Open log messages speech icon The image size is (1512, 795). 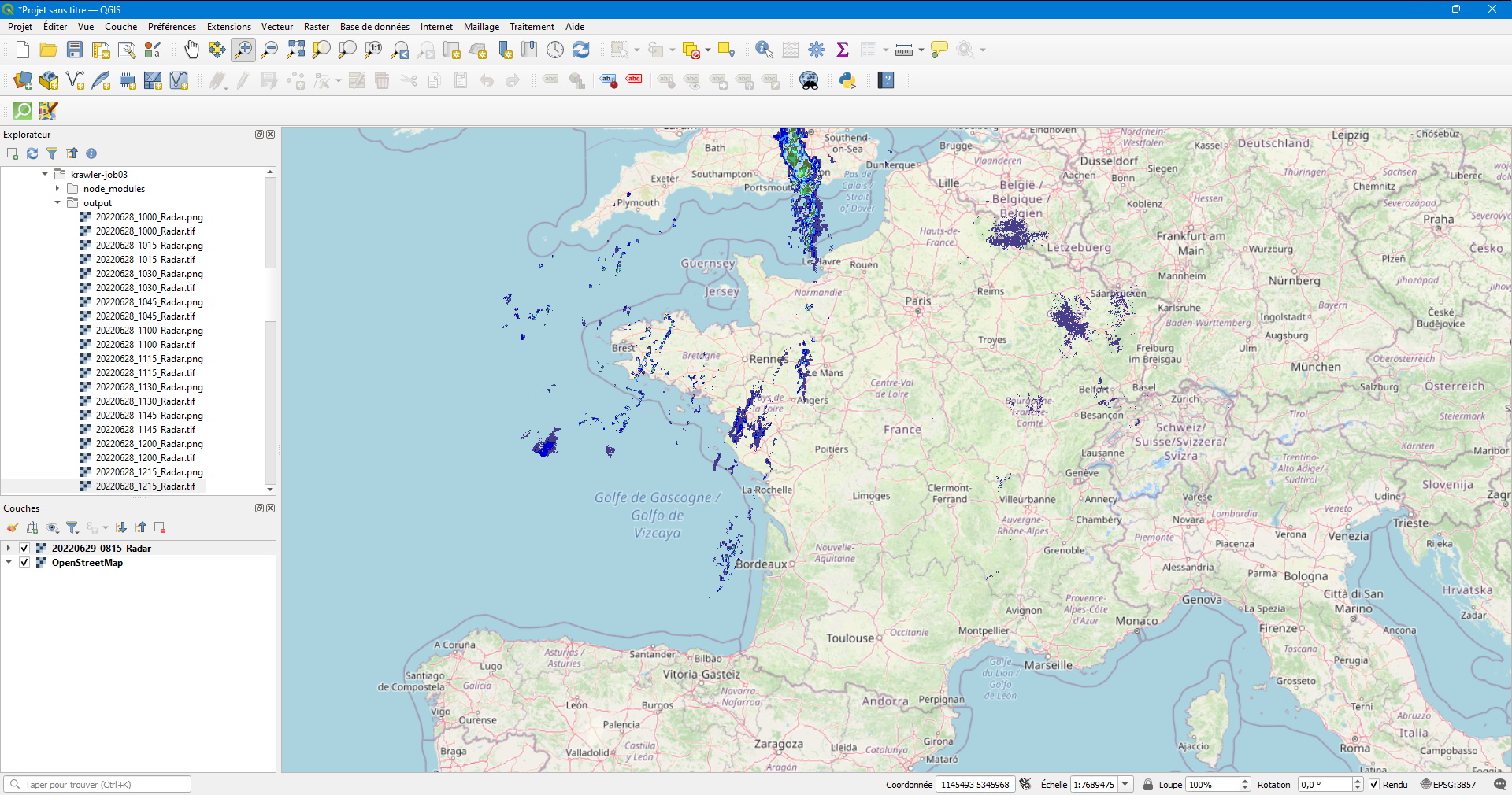[x=1499, y=784]
